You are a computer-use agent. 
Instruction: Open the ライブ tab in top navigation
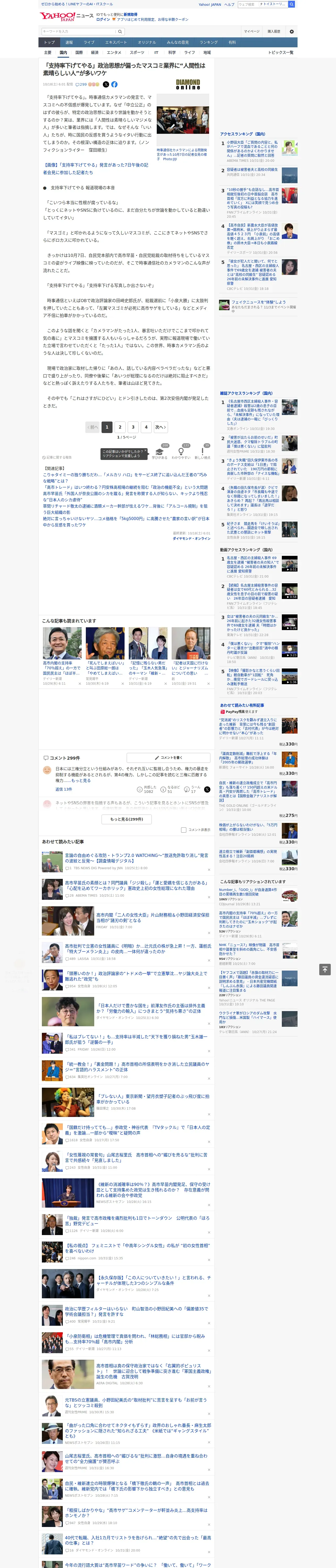pos(89,42)
